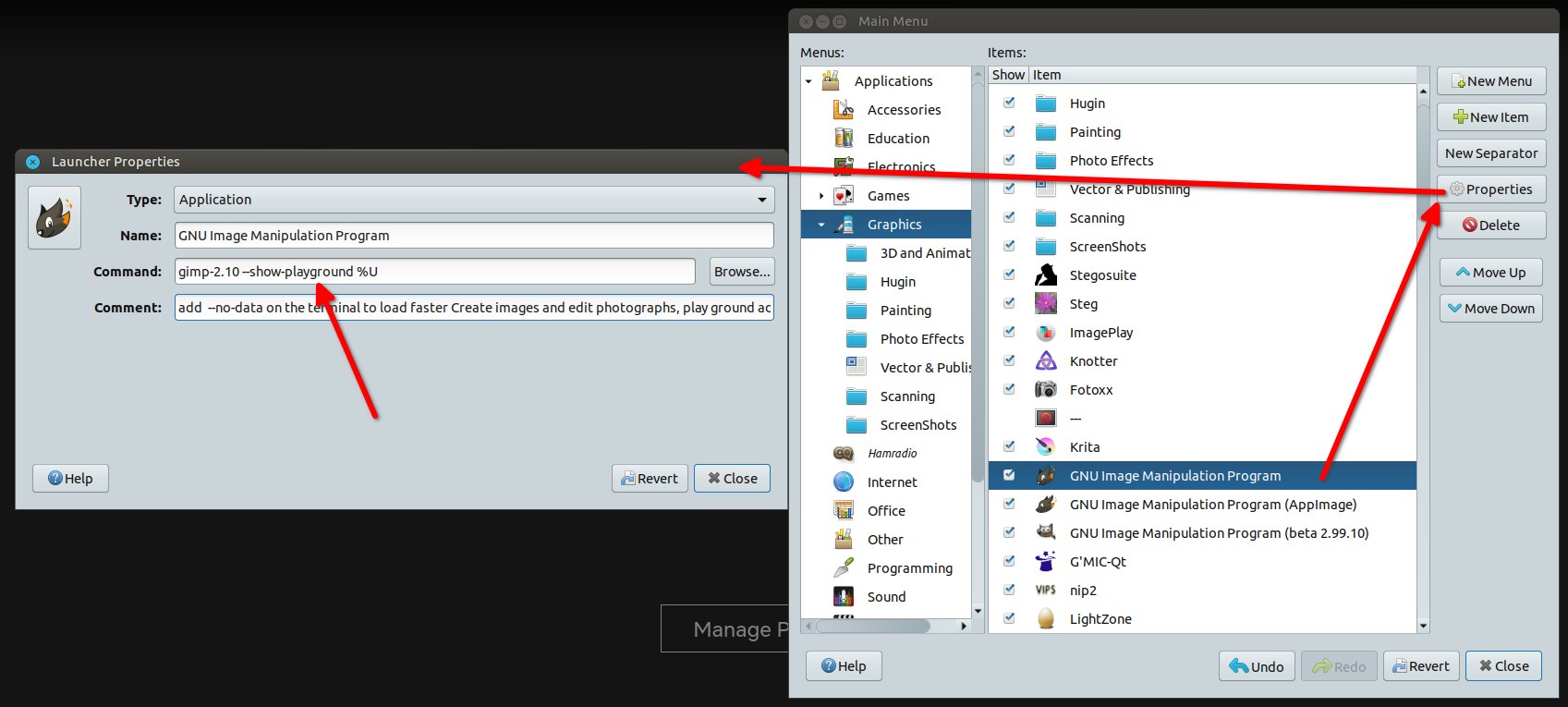1568x707 pixels.
Task: Click the GIMP launcher icon in Launcher Properties
Action: pyautogui.click(x=55, y=218)
